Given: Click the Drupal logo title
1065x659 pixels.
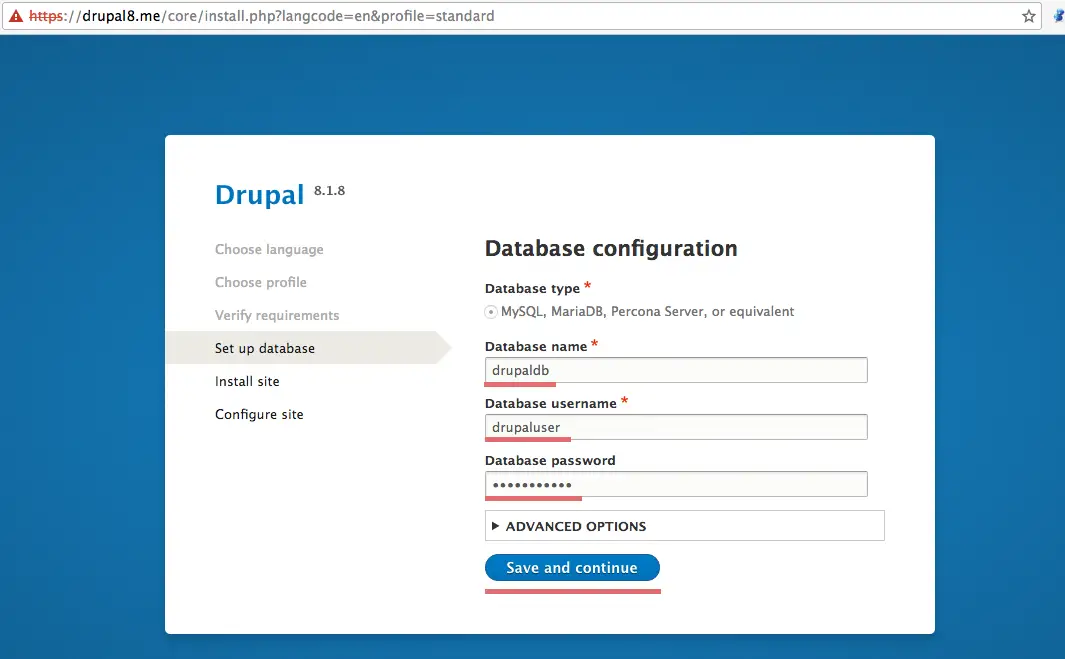Looking at the screenshot, I should point(259,195).
